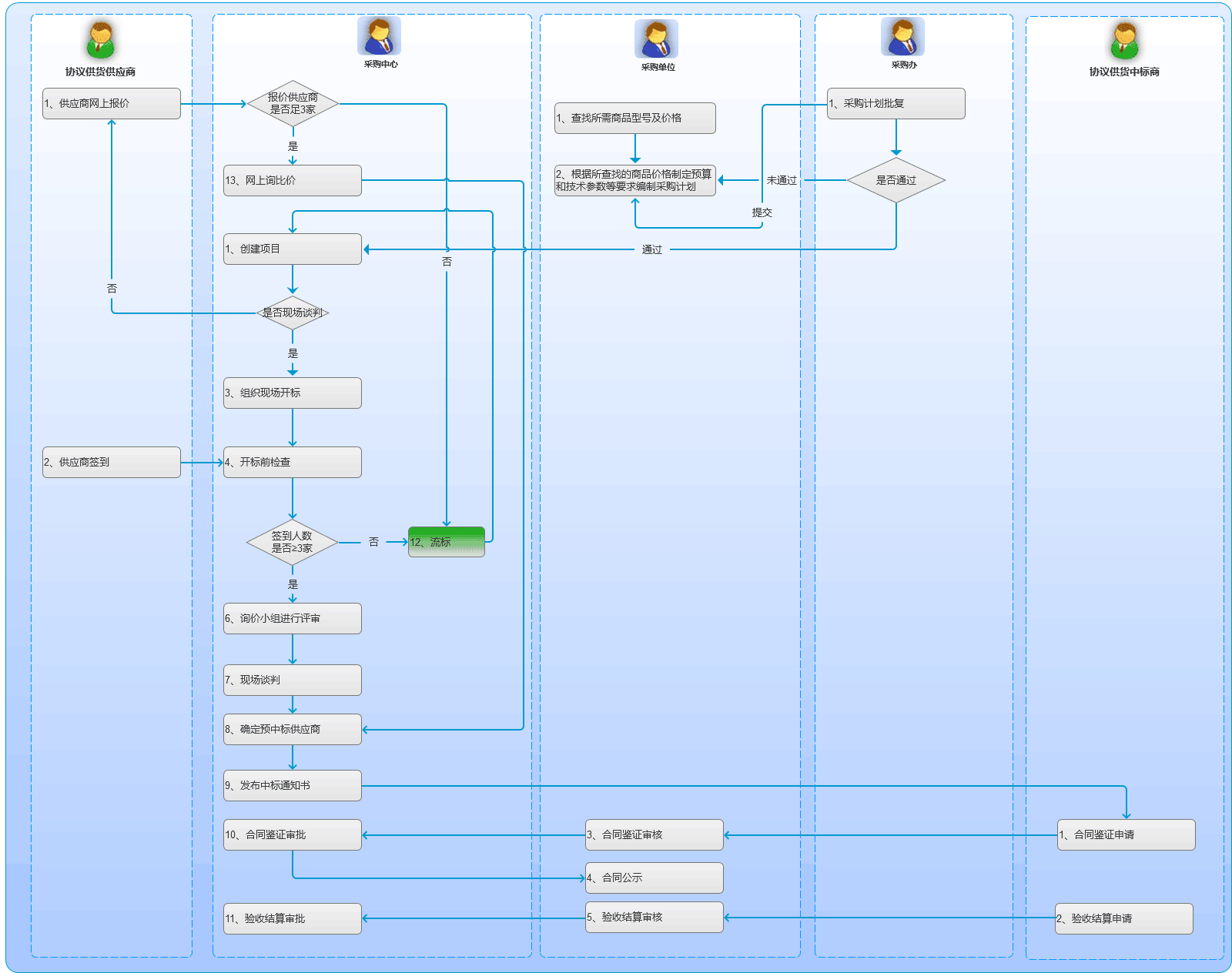Click the 1、供应商网上报价 step
Image resolution: width=1232 pixels, height=973 pixels.
pos(112,103)
